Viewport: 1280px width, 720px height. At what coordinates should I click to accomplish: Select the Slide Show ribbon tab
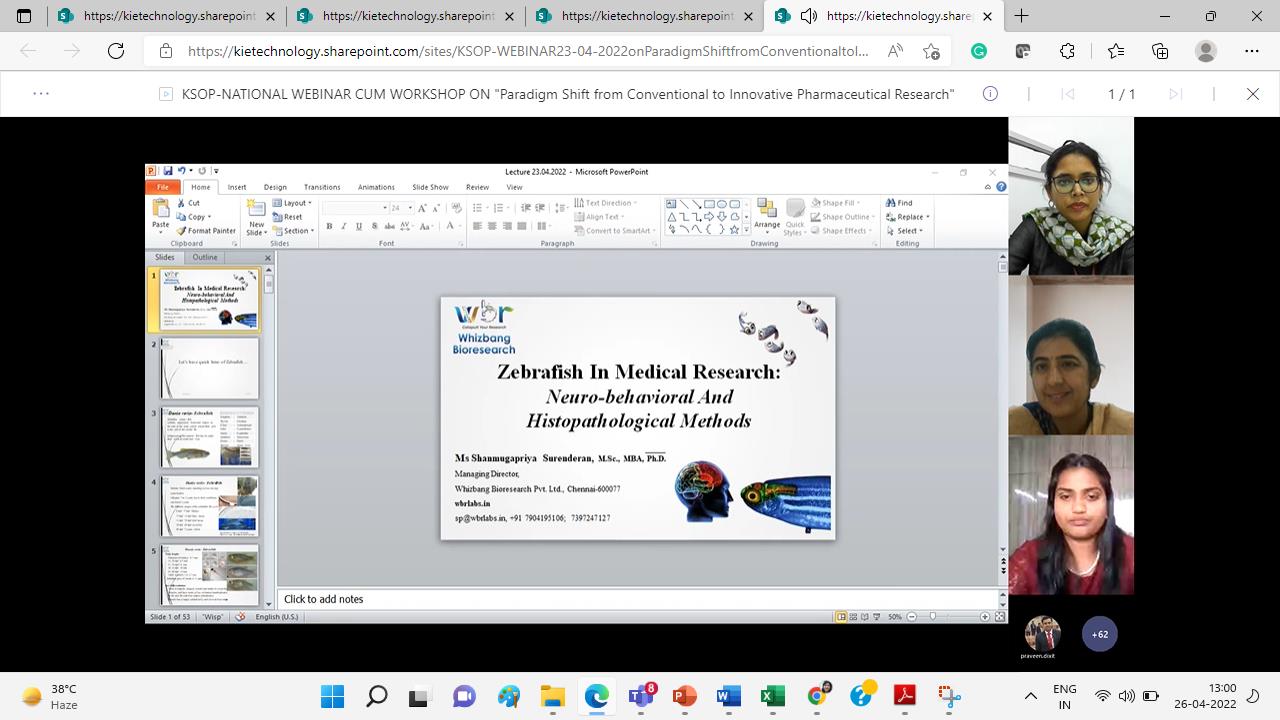pyautogui.click(x=430, y=187)
